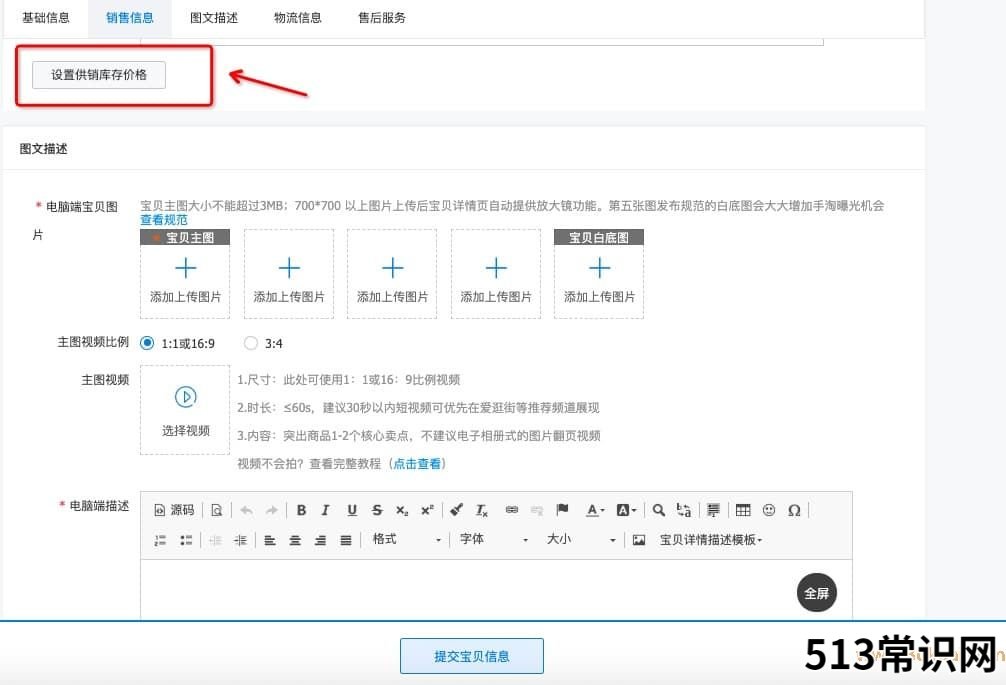Insert a table
This screenshot has height=685, width=1006.
coord(743,510)
